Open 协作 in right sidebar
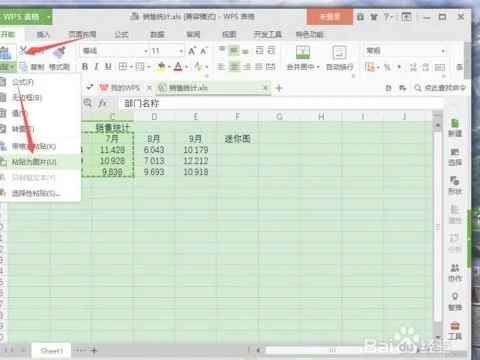Image resolution: width=480 pixels, height=360 pixels. pos(455,273)
